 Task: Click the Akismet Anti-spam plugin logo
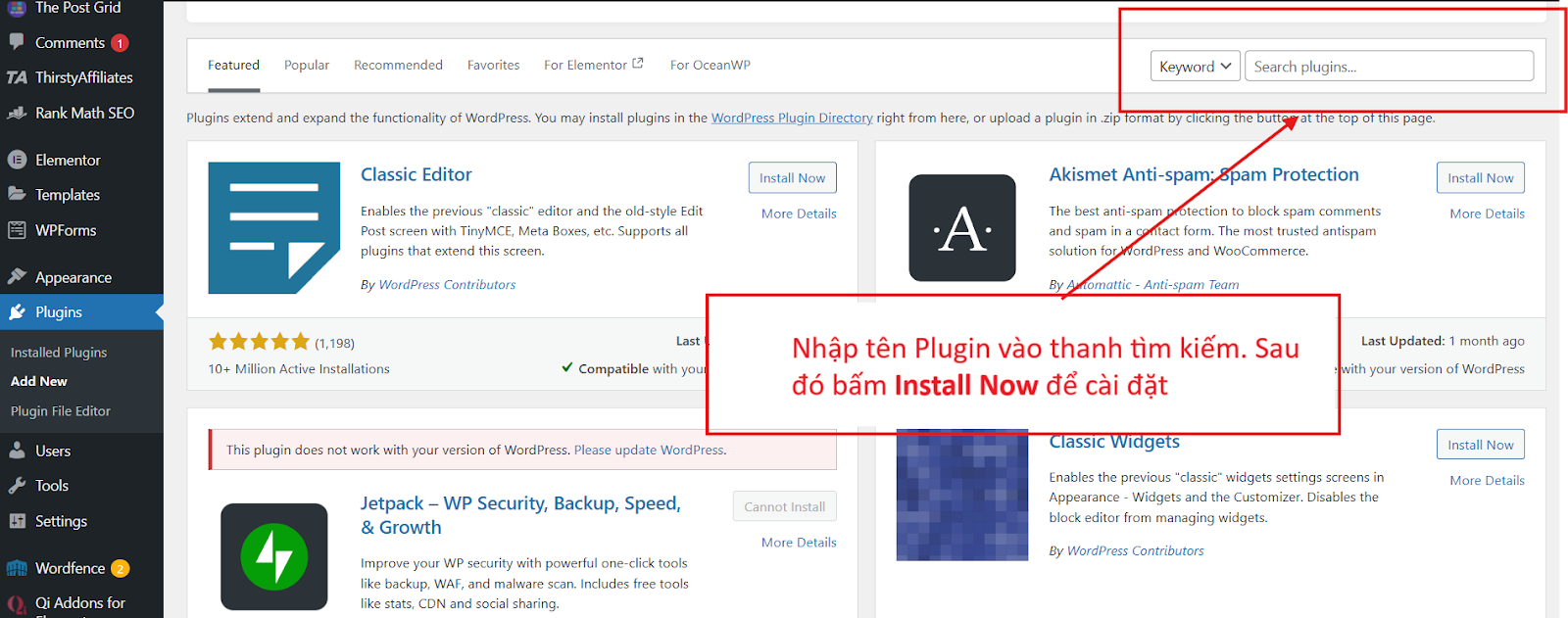pyautogui.click(x=962, y=228)
